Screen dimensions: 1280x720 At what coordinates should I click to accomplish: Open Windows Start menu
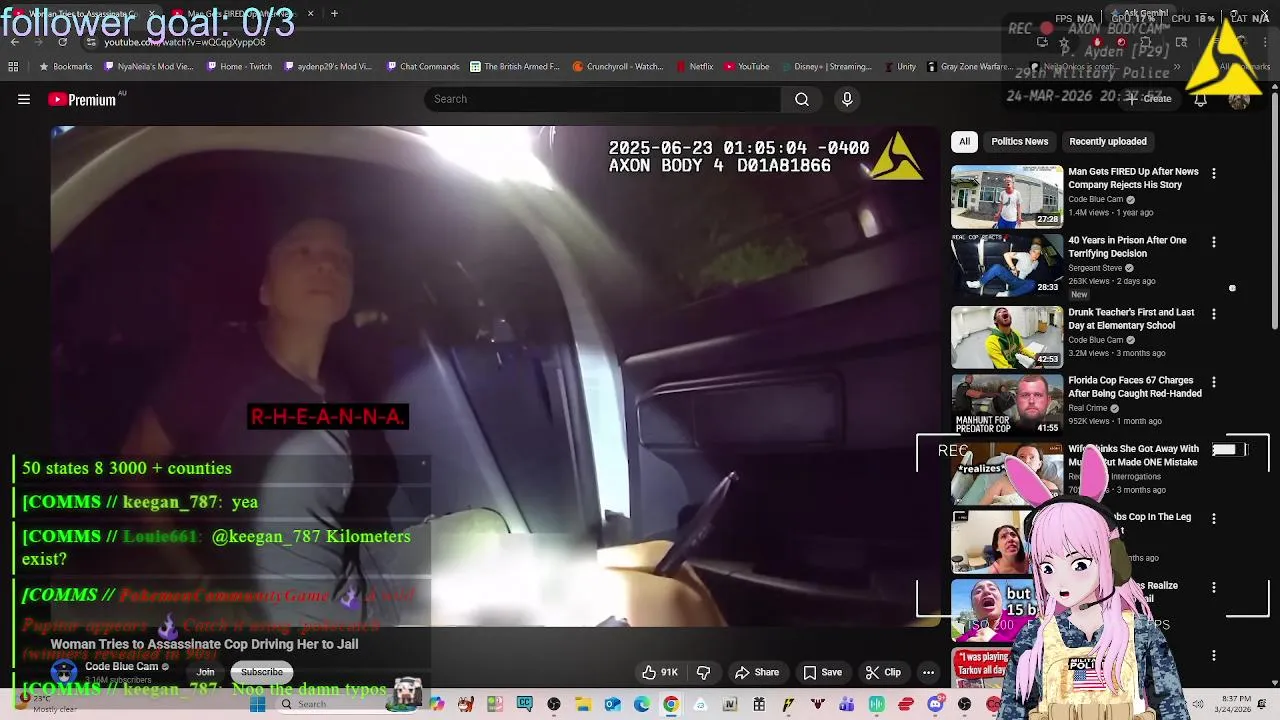[x=257, y=704]
